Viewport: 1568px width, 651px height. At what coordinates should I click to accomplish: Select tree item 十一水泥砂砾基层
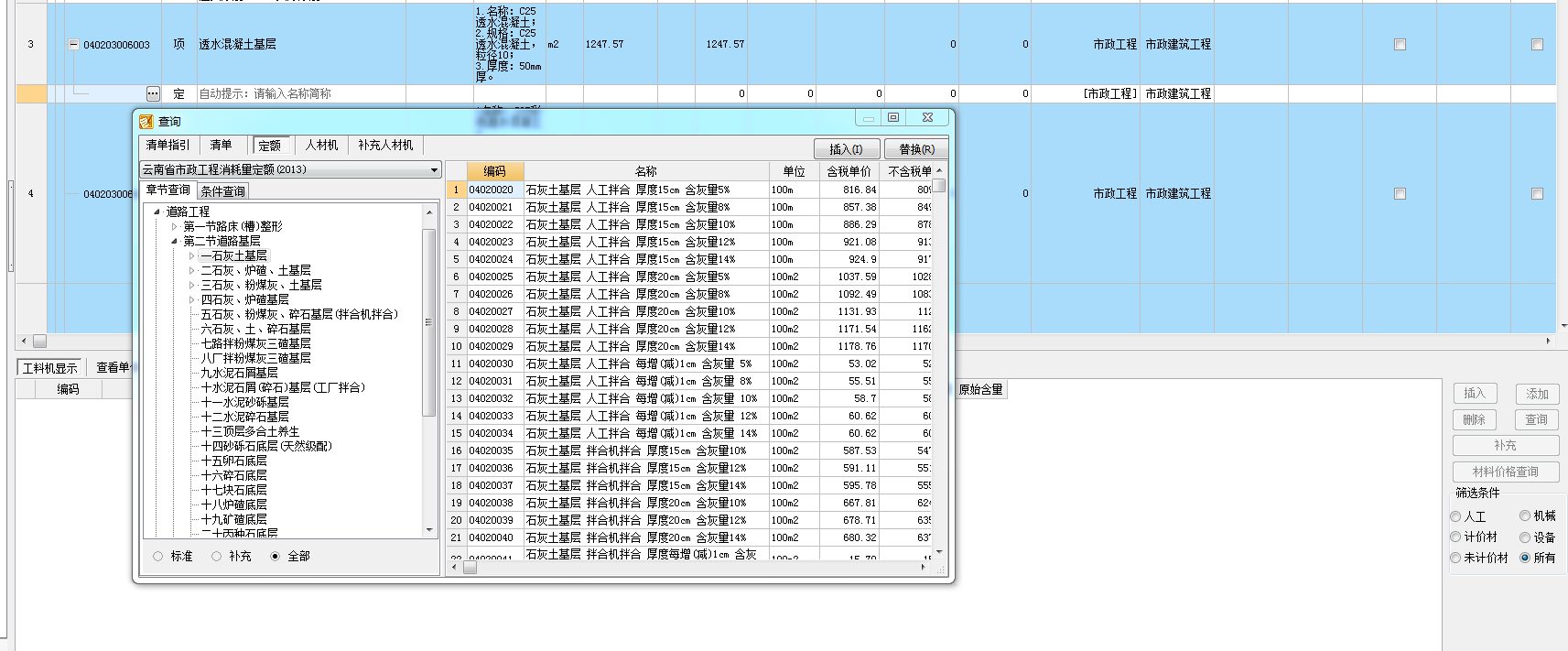[244, 402]
